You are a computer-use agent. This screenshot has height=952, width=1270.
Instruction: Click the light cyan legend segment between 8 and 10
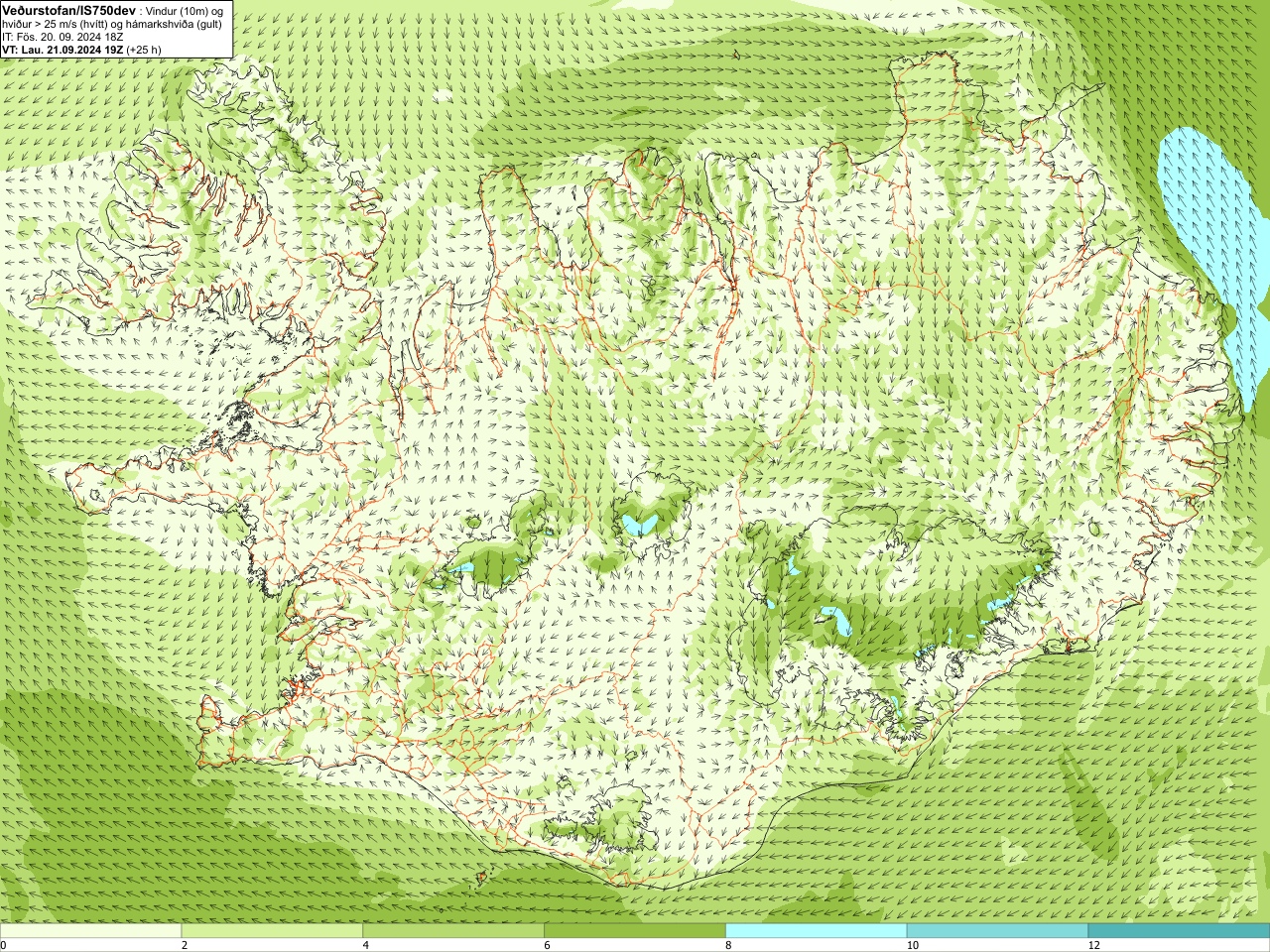point(817,931)
